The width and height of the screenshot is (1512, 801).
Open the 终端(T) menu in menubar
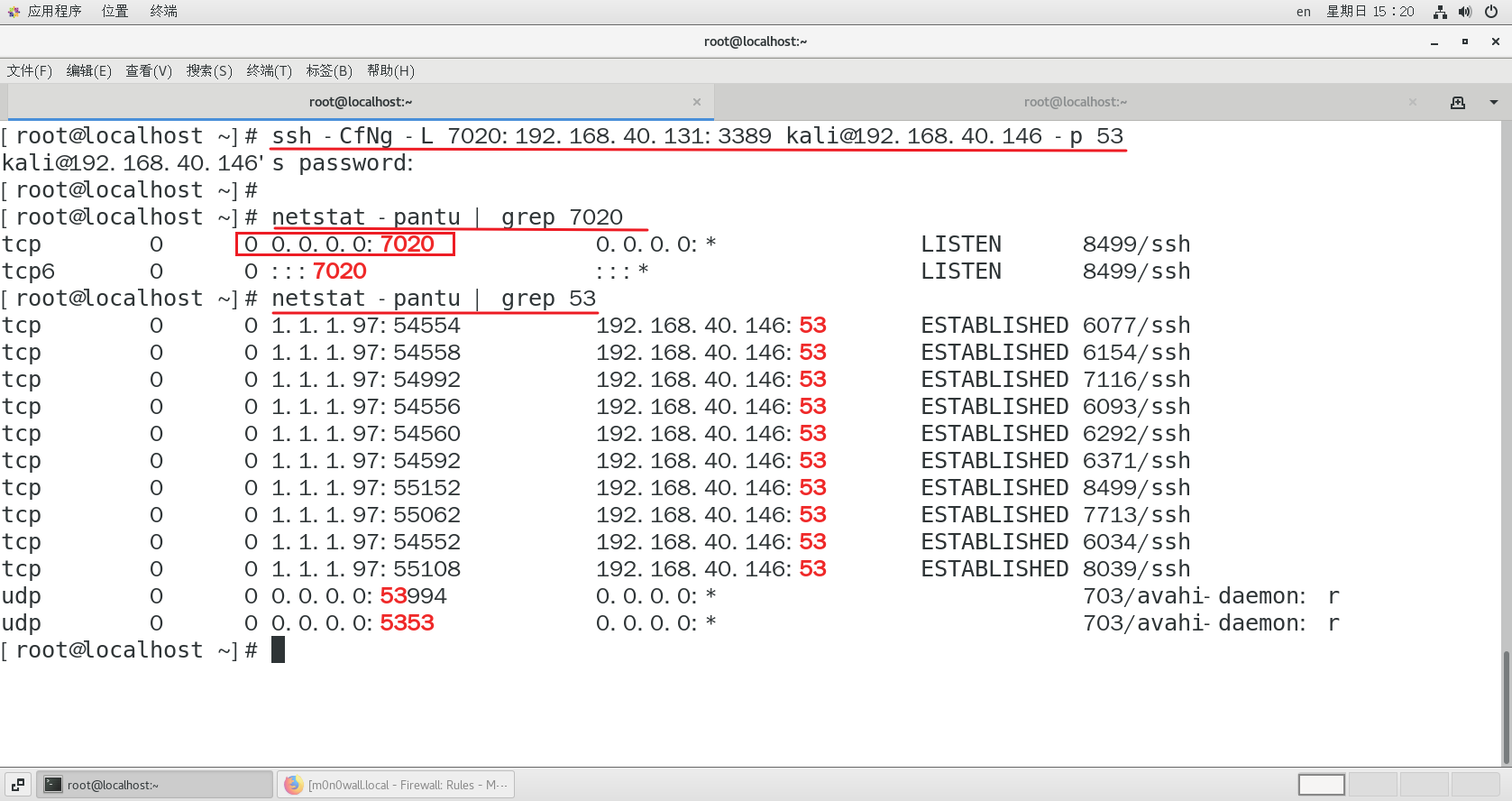click(x=270, y=70)
